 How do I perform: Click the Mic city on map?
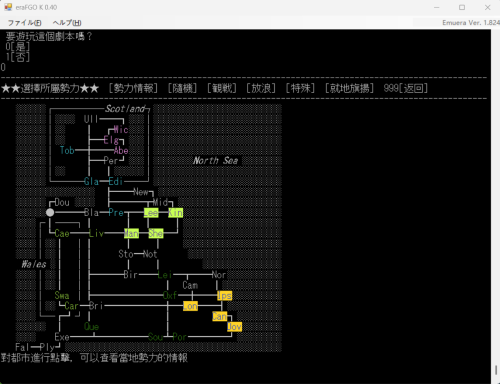(121, 129)
